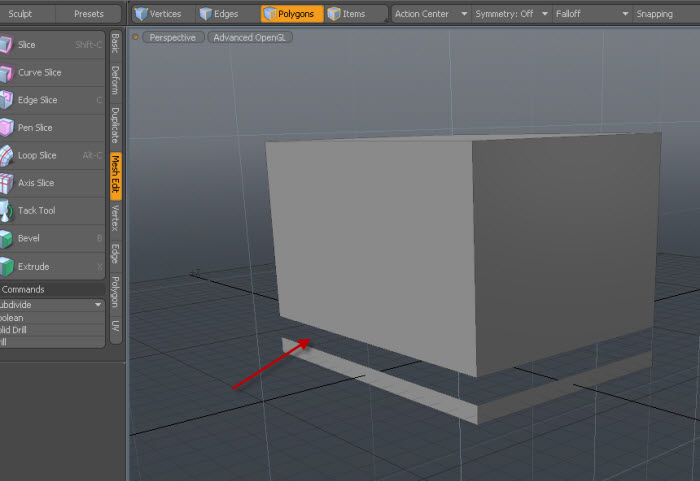
Task: Click the Advanced OpenGL shading button
Action: (244, 37)
